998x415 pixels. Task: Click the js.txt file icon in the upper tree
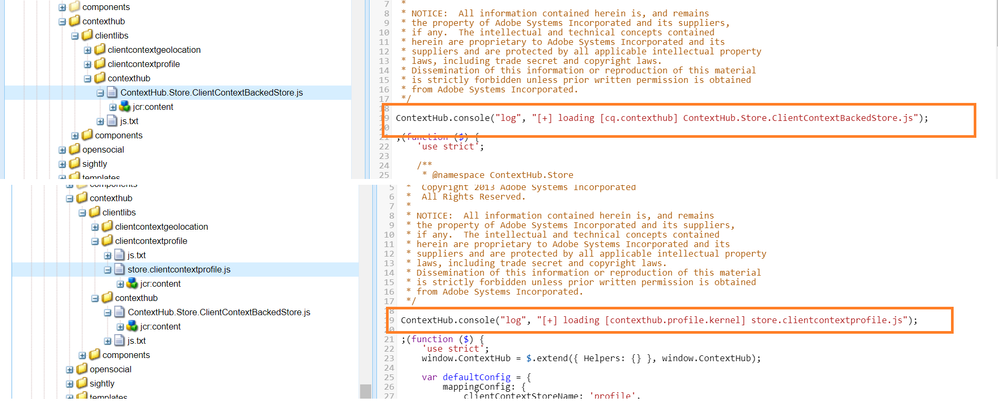point(112,122)
